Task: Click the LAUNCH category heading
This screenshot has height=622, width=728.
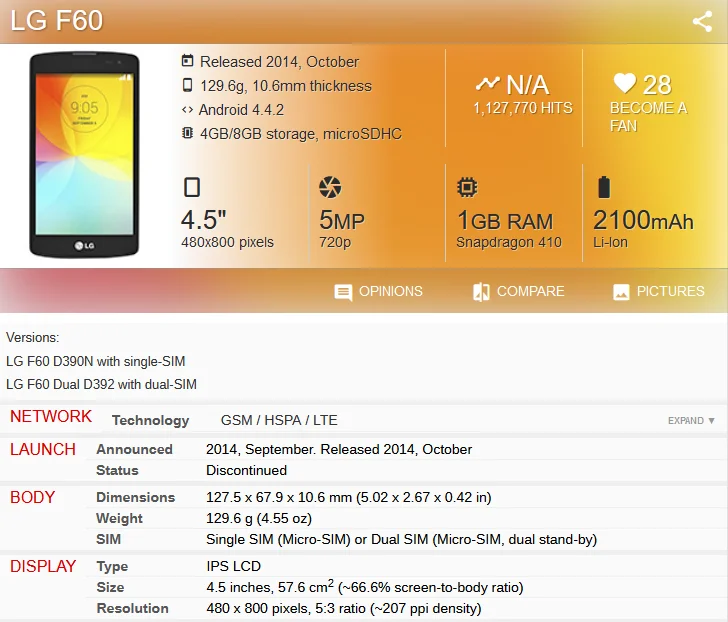Action: click(x=43, y=449)
